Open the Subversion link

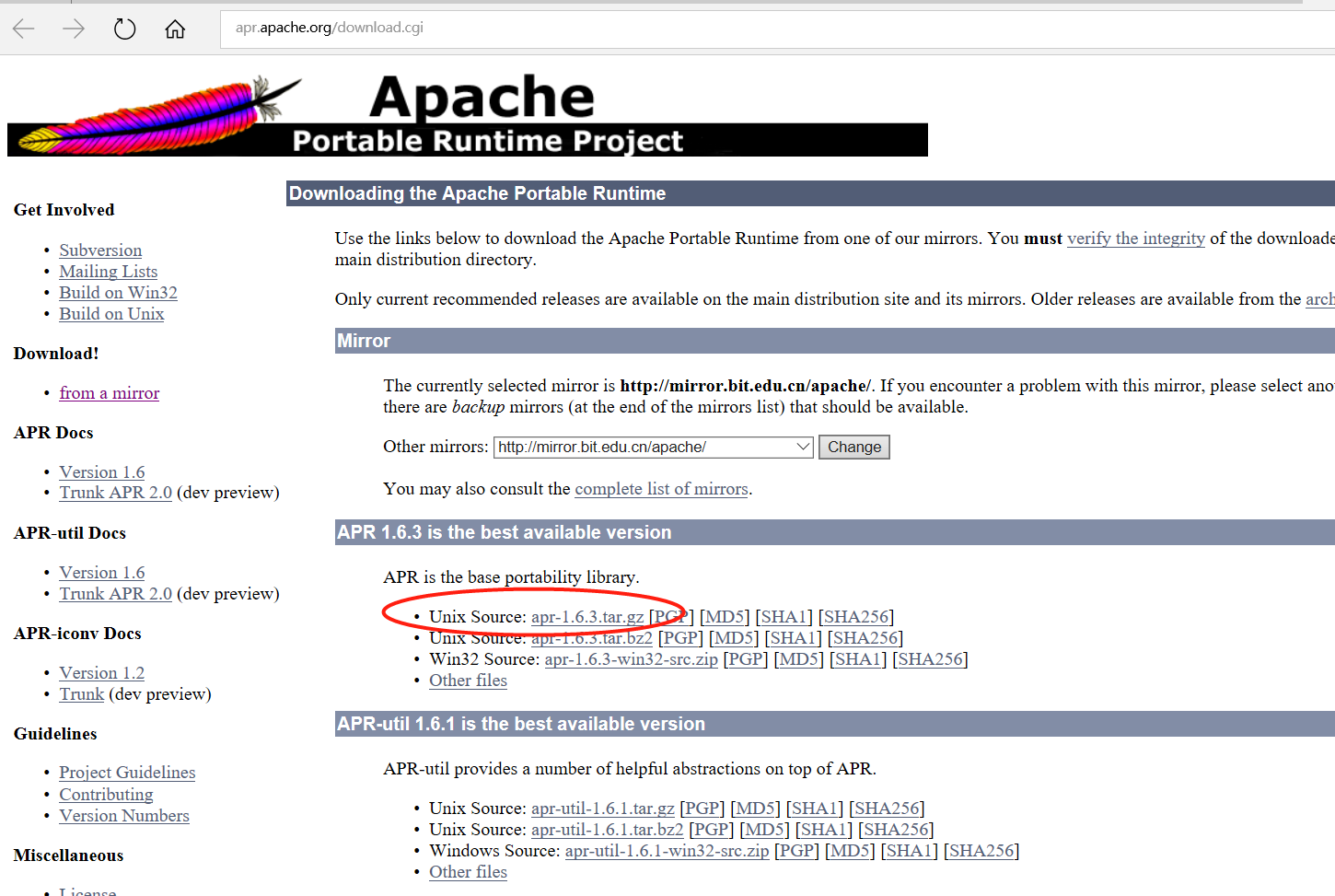coord(100,250)
